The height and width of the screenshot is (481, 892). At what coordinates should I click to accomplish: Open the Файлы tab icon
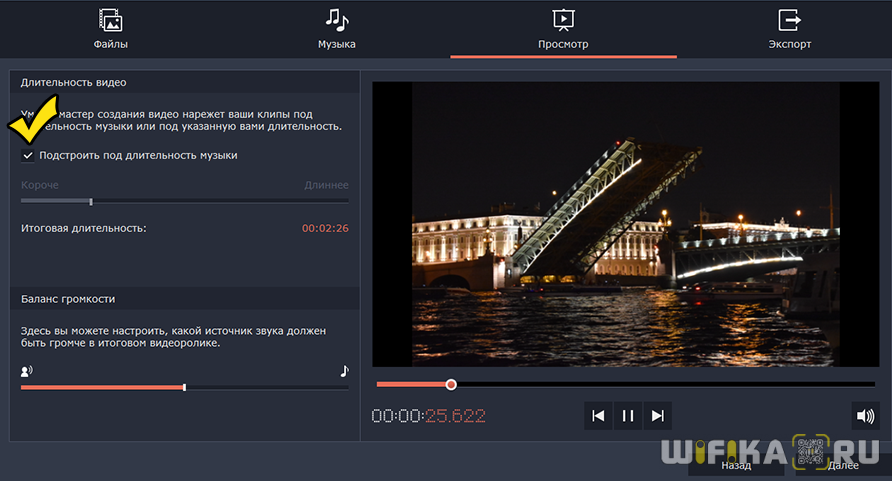click(111, 19)
